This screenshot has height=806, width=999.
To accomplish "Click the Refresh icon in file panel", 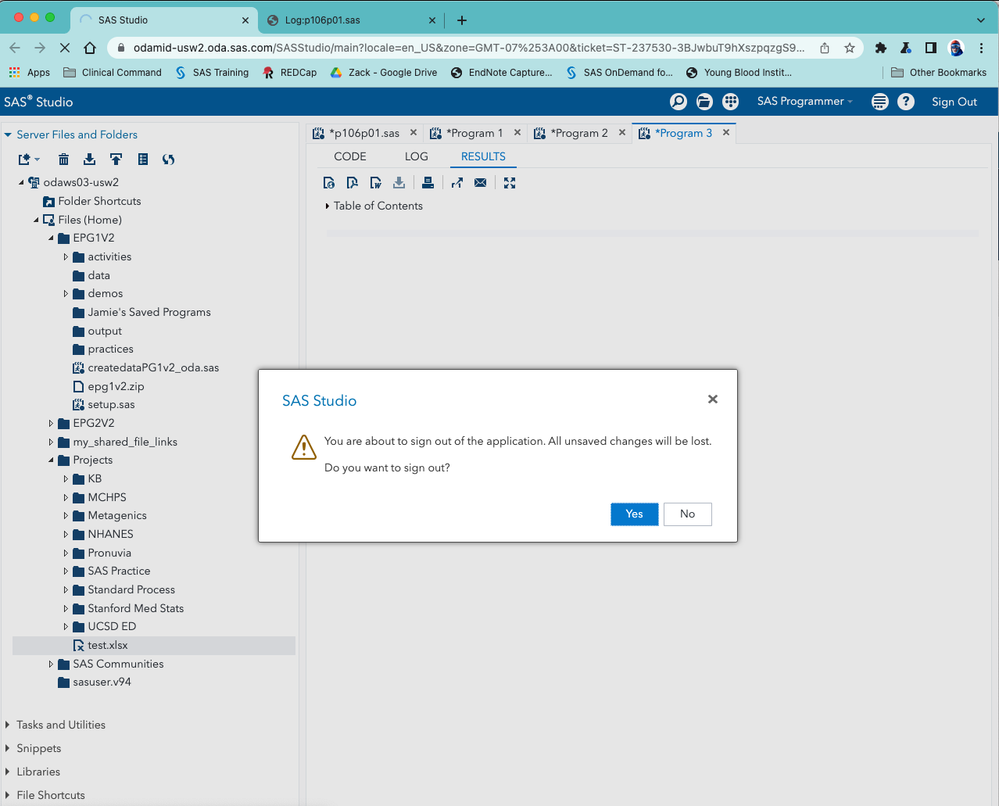I will pyautogui.click(x=168, y=159).
